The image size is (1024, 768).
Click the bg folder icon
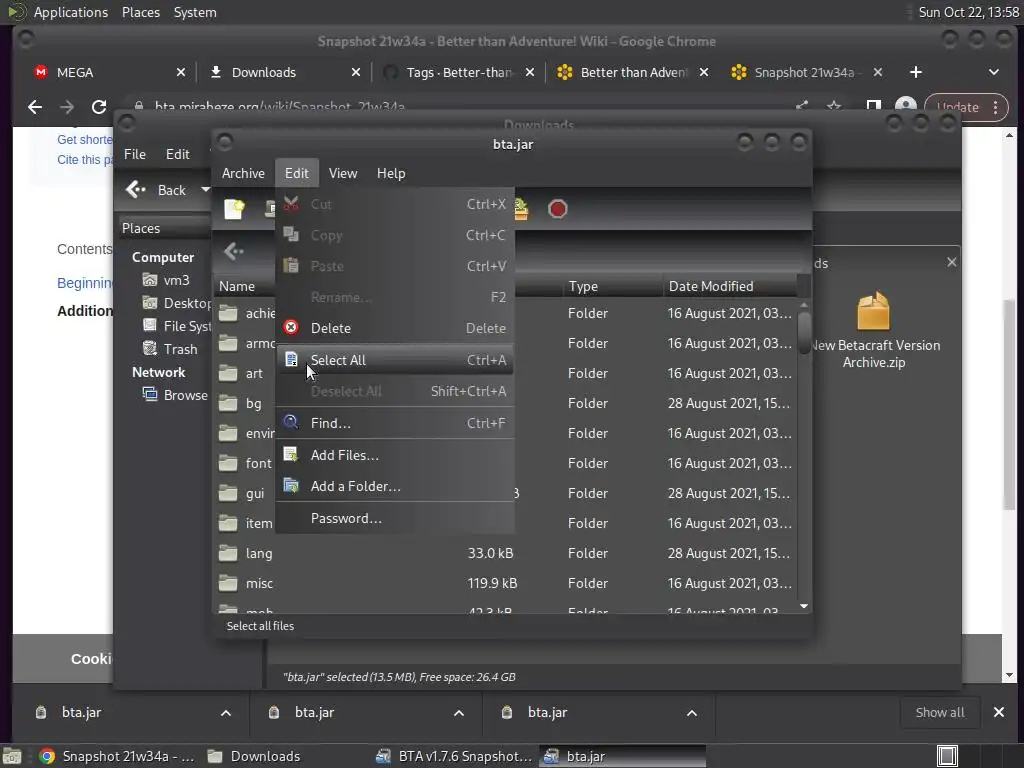(228, 403)
